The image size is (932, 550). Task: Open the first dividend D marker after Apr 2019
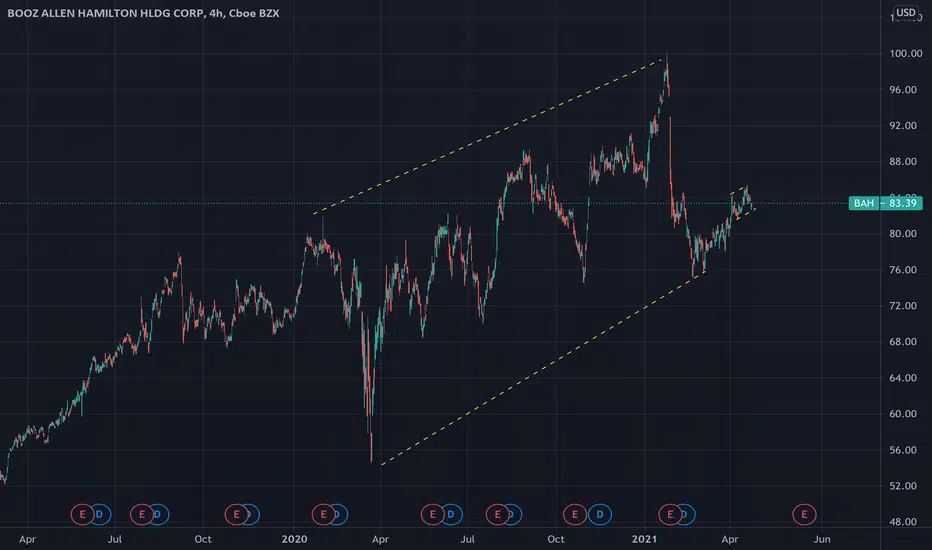100,514
